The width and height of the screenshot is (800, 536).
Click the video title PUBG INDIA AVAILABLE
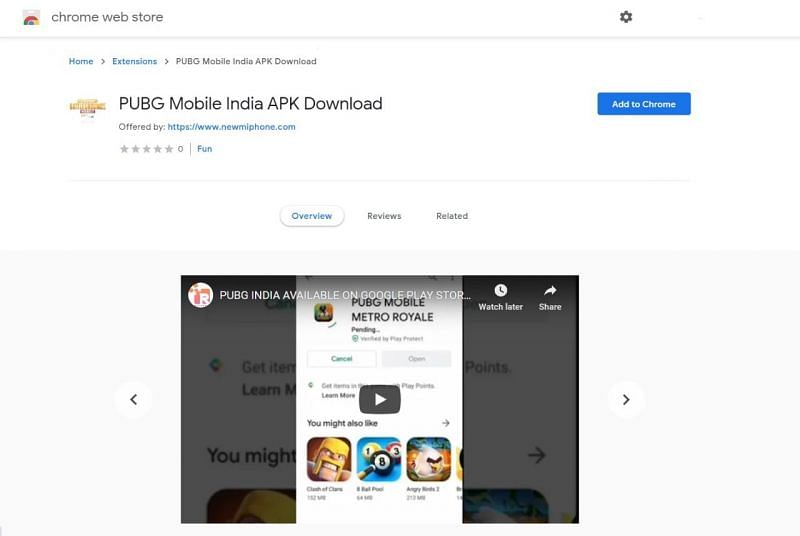point(345,295)
